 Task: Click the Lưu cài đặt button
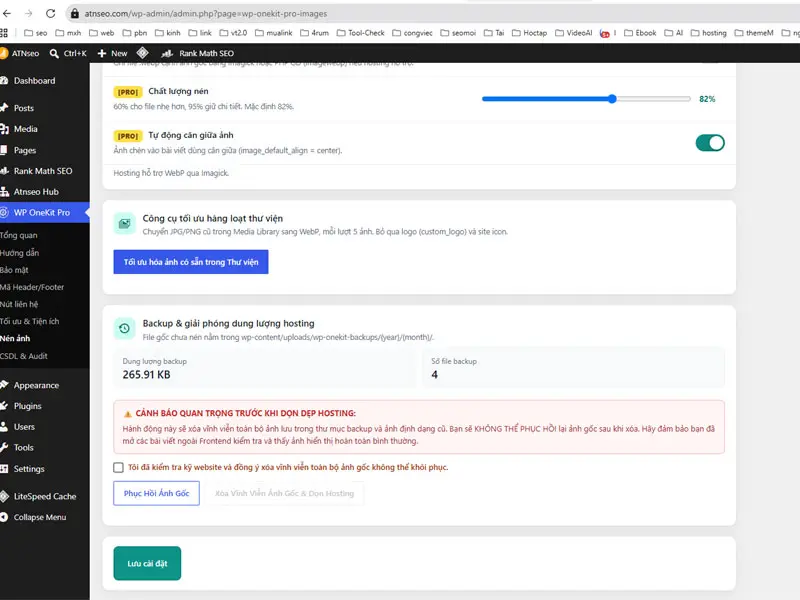coord(147,563)
